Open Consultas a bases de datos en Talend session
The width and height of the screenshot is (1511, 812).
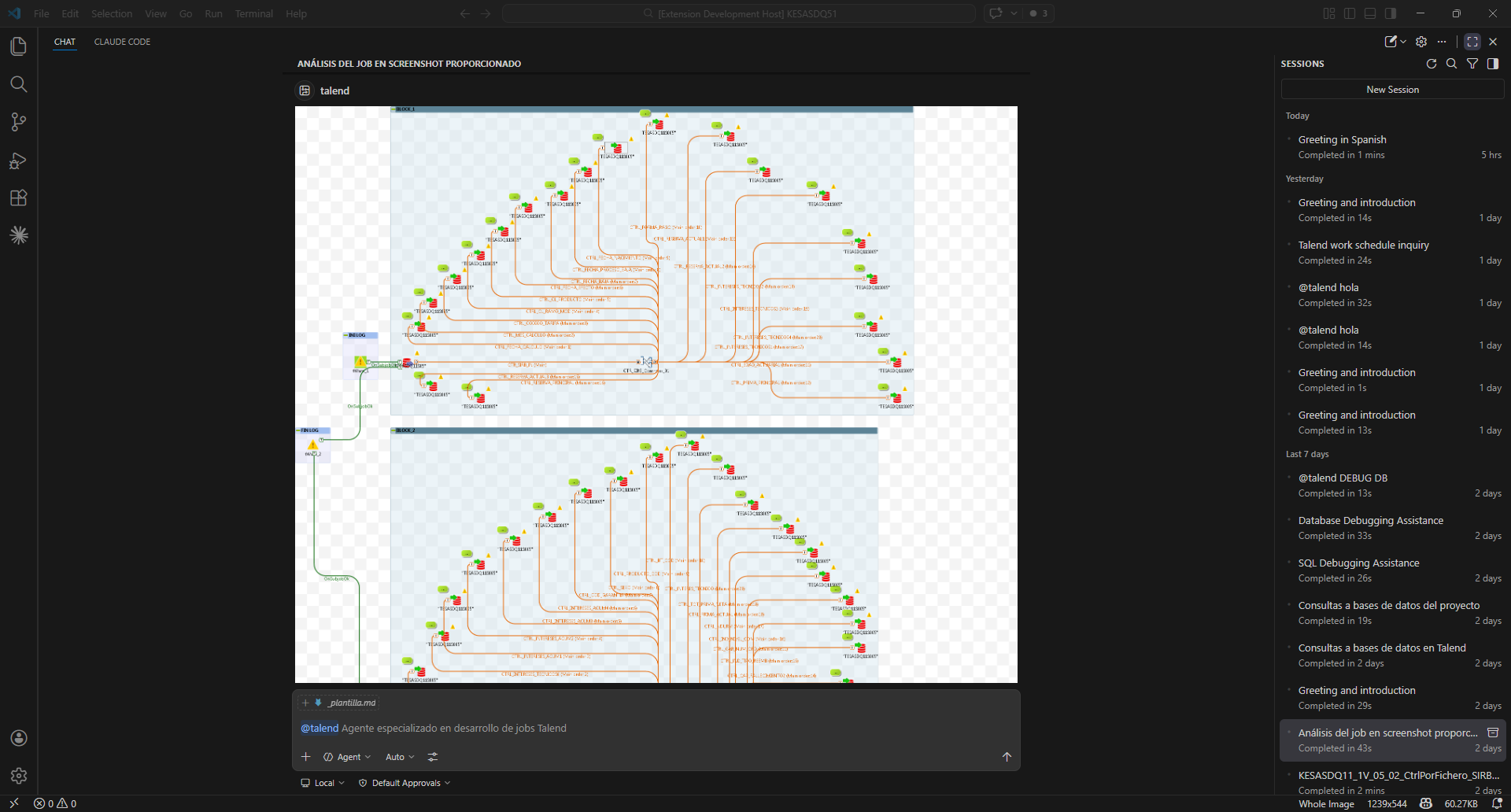[x=1392, y=655]
